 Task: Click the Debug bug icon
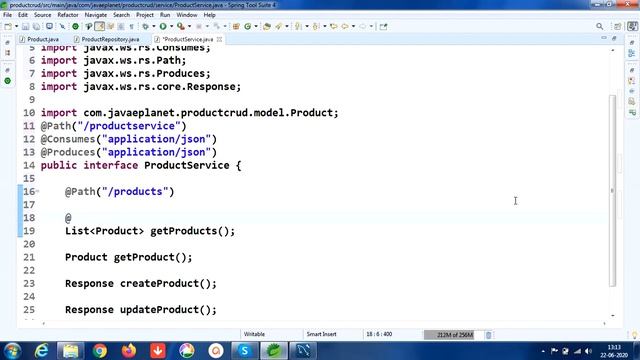pyautogui.click(x=145, y=27)
